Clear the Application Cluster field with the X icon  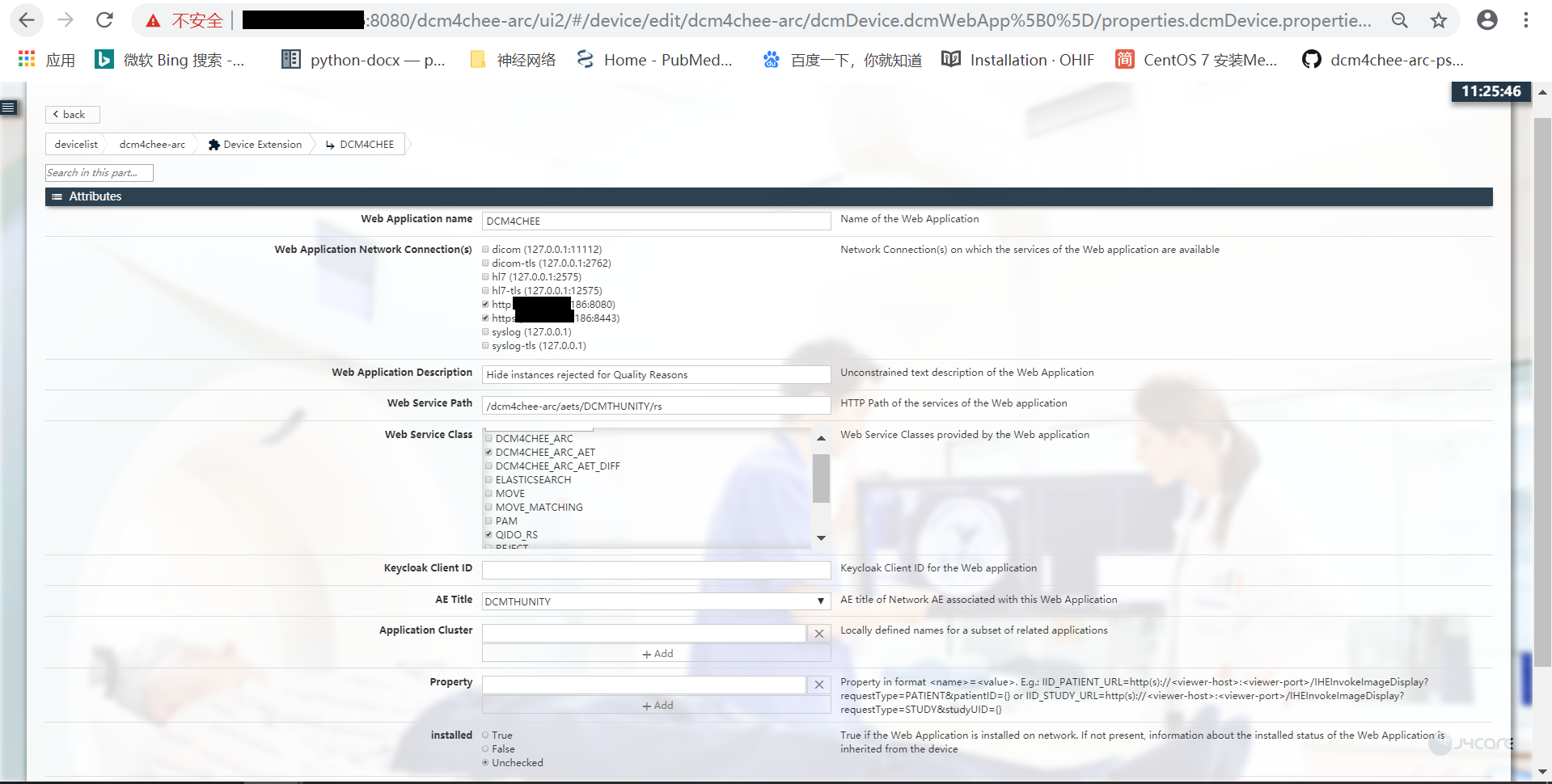(818, 634)
